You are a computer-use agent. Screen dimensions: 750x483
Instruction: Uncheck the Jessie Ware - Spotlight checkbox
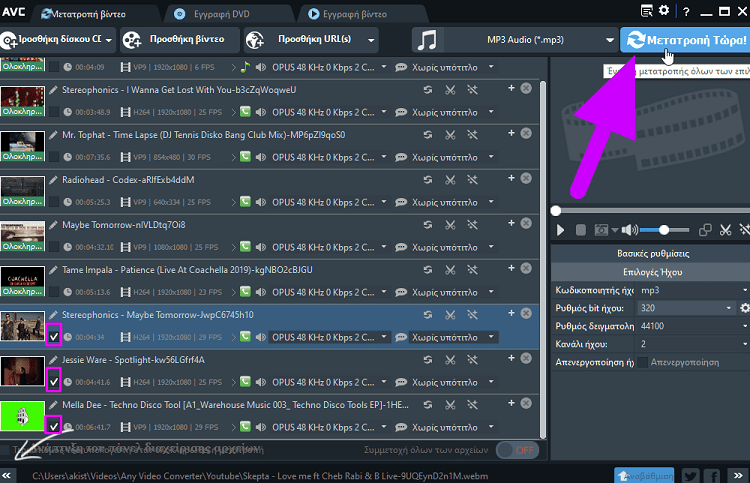(x=54, y=382)
